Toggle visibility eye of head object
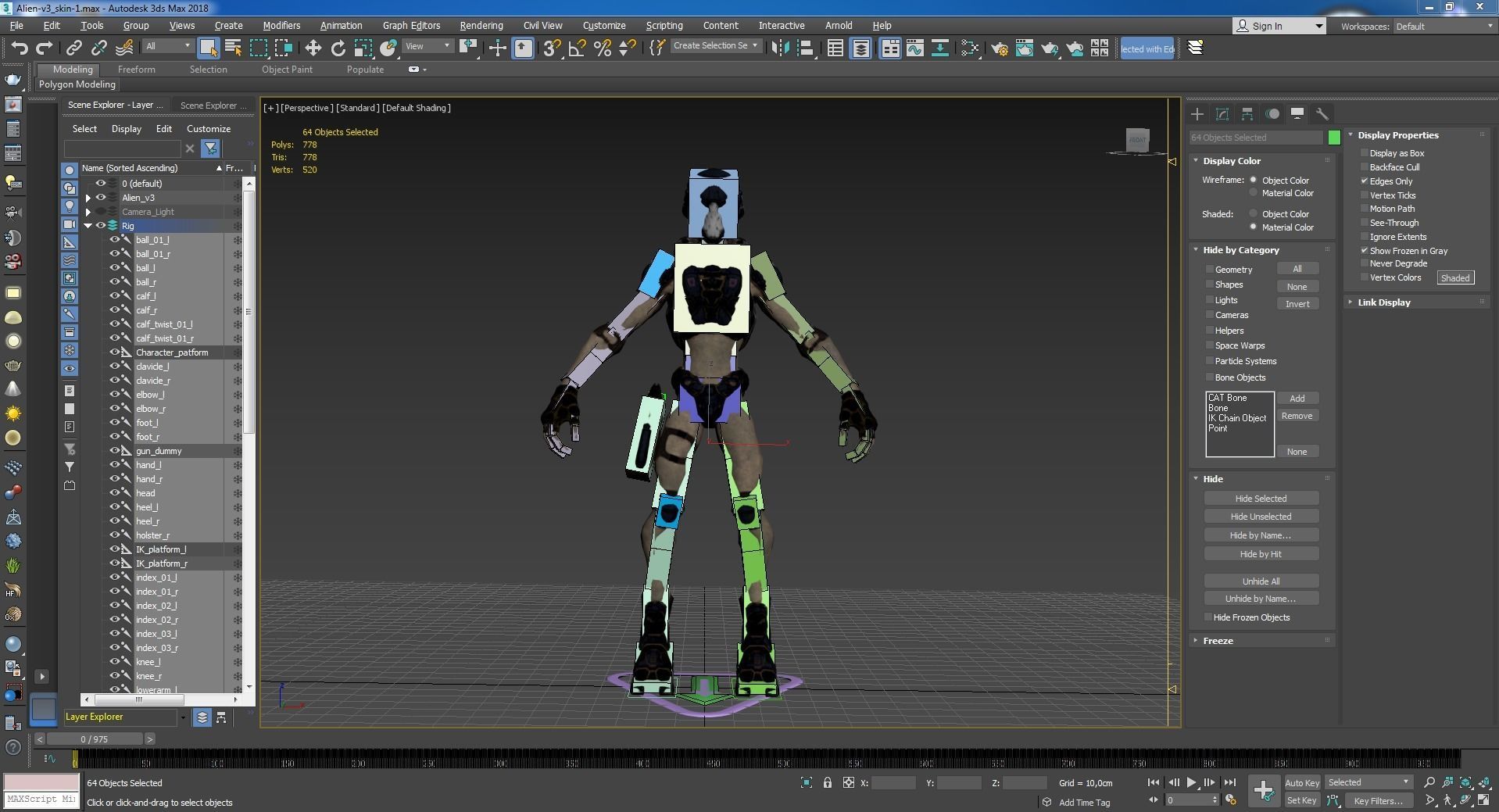Viewport: 1499px width, 812px height. (x=115, y=493)
